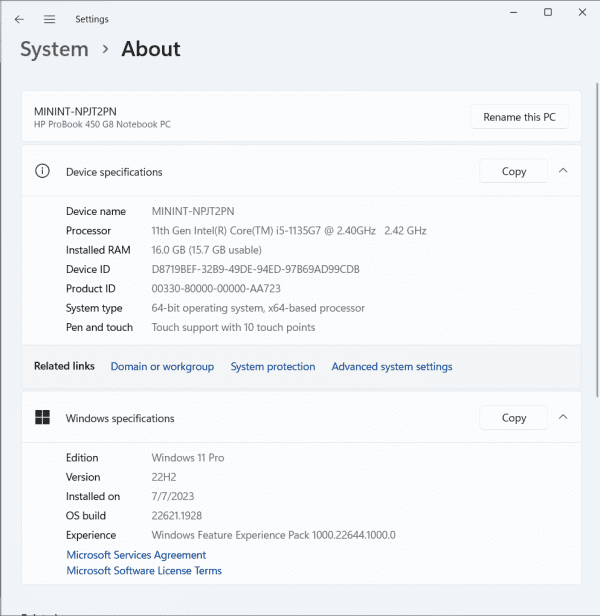The width and height of the screenshot is (600, 616).
Task: Select Touch support with 10 touch points
Action: 233,327
